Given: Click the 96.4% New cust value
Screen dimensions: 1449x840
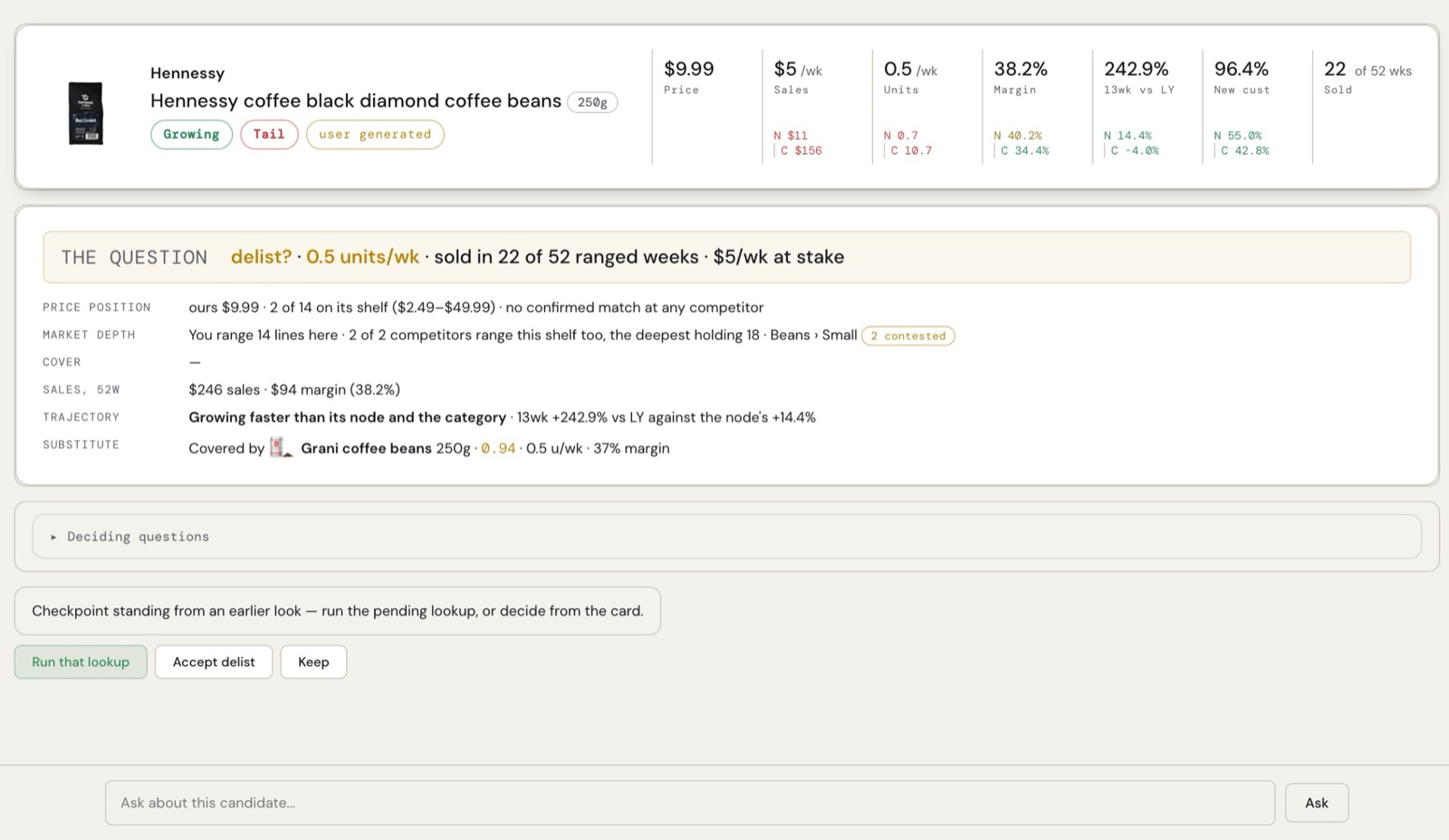Looking at the screenshot, I should [1241, 69].
